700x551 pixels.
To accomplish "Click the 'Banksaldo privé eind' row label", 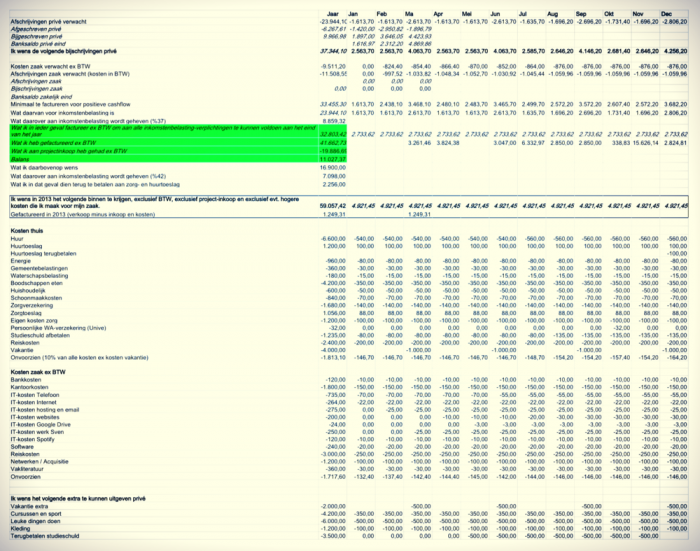I will (x=38, y=44).
